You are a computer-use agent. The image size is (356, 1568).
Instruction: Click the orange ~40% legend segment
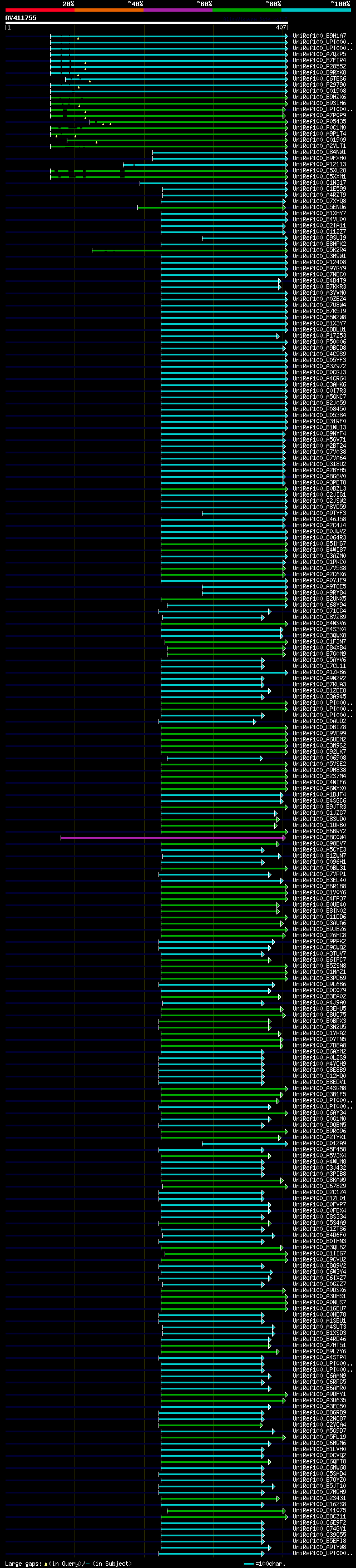(x=109, y=10)
